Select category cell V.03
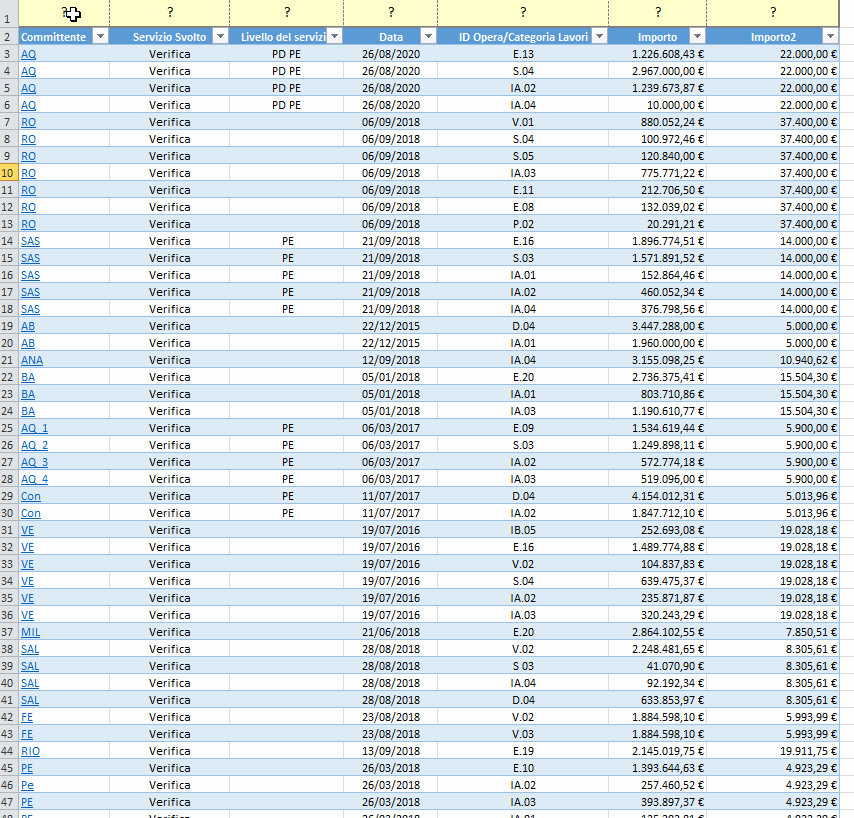Screen dimensions: 854x818 [x=523, y=734]
